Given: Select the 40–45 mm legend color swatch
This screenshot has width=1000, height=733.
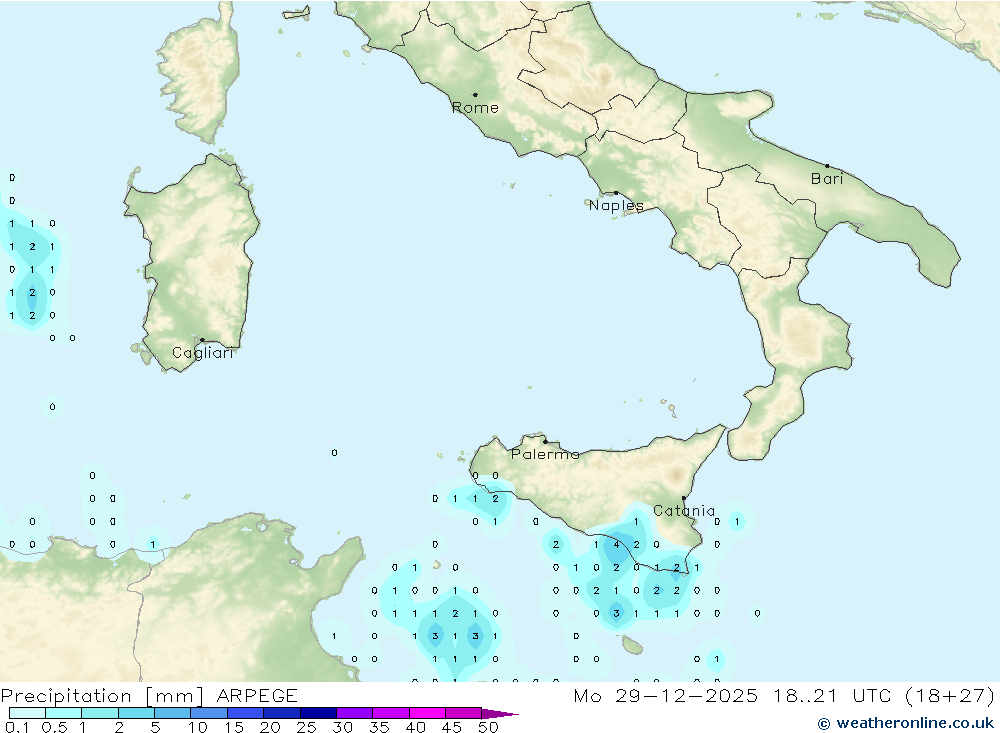Looking at the screenshot, I should (x=427, y=713).
